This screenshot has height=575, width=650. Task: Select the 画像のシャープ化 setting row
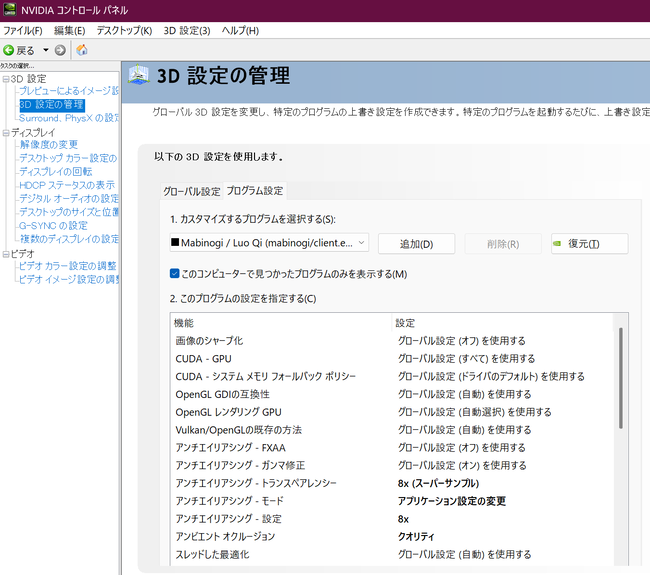[x=391, y=341]
